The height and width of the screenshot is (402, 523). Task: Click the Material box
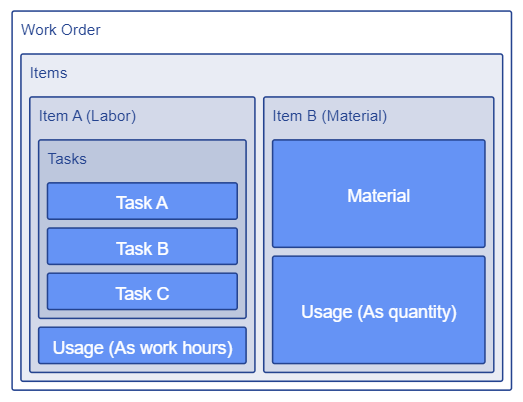pos(379,194)
